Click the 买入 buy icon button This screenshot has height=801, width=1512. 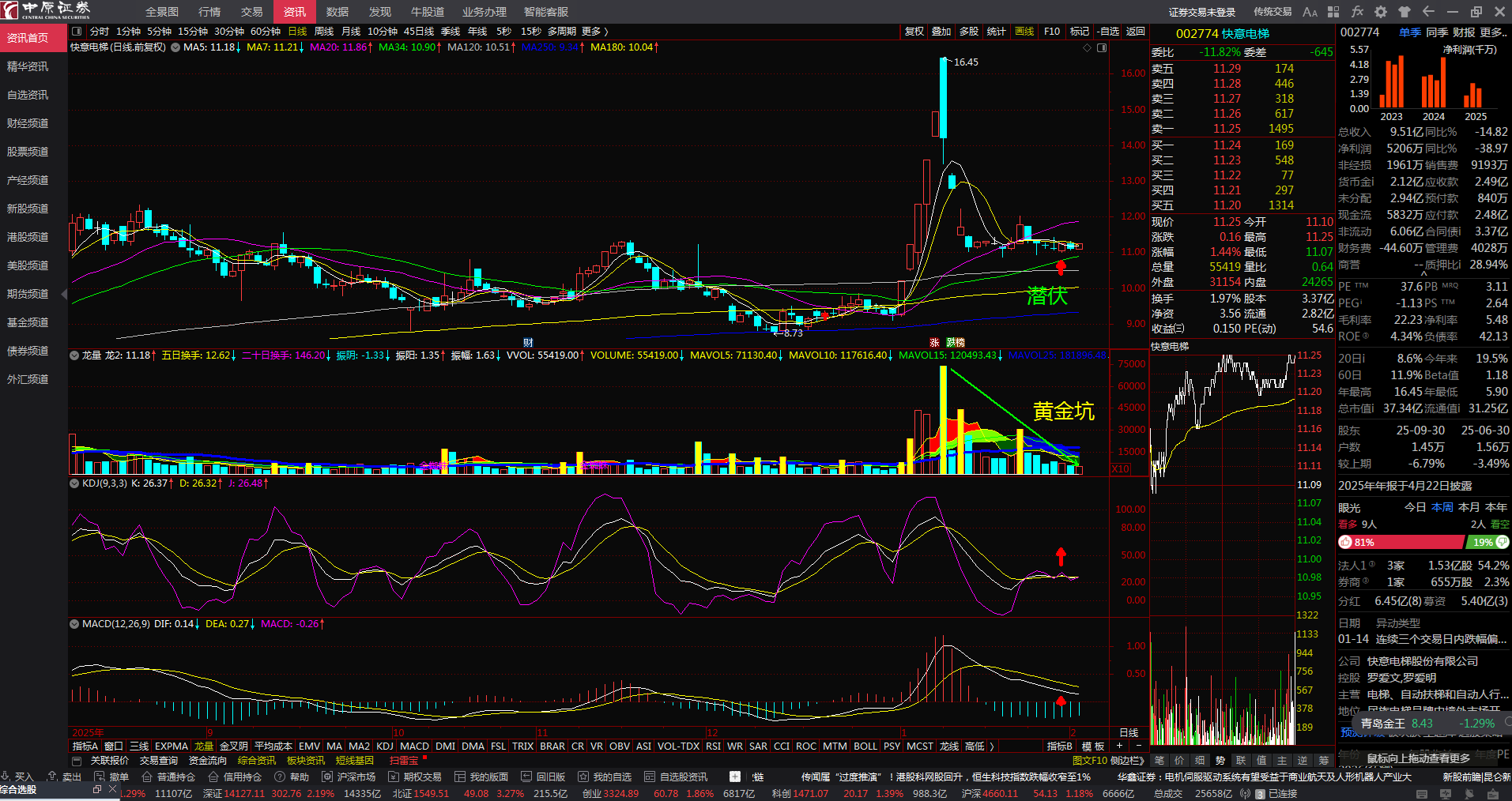coord(17,777)
